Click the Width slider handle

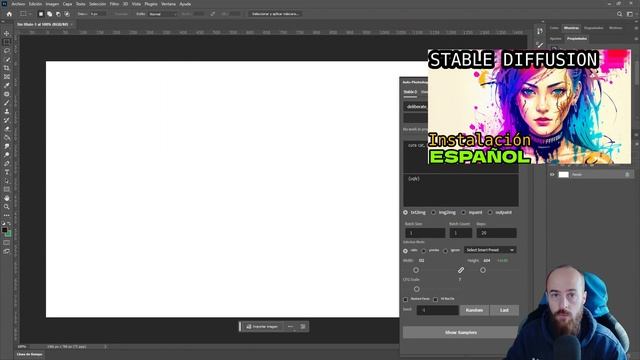click(416, 270)
